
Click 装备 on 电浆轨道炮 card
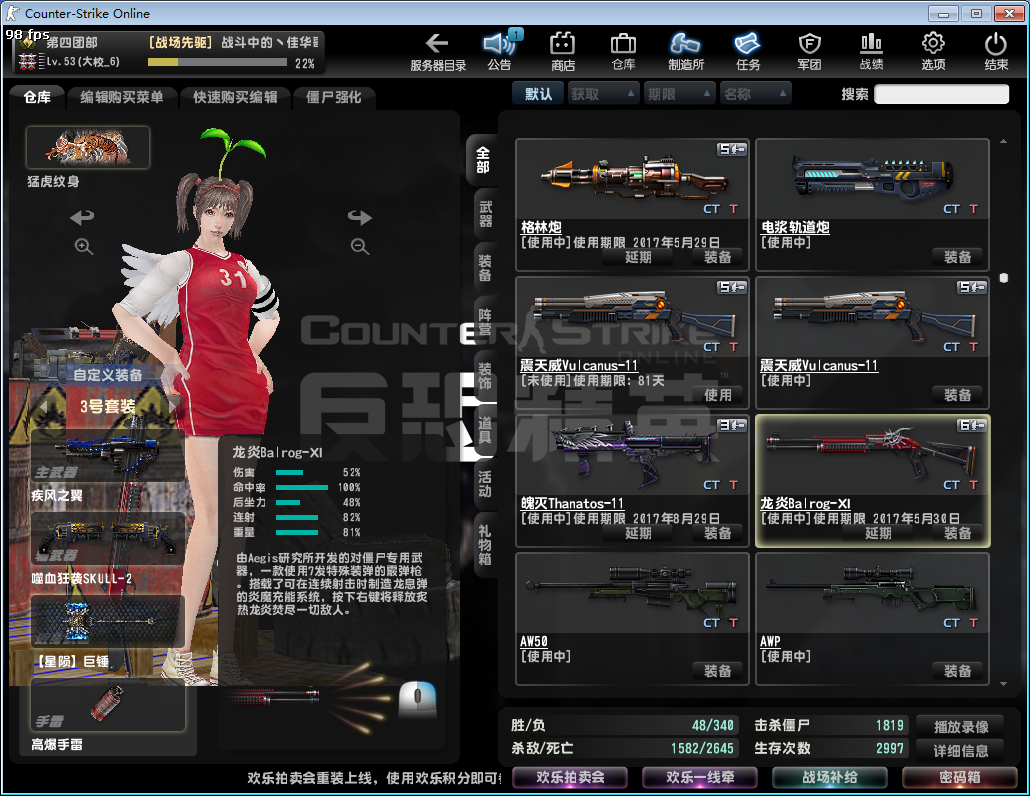pyautogui.click(x=957, y=257)
